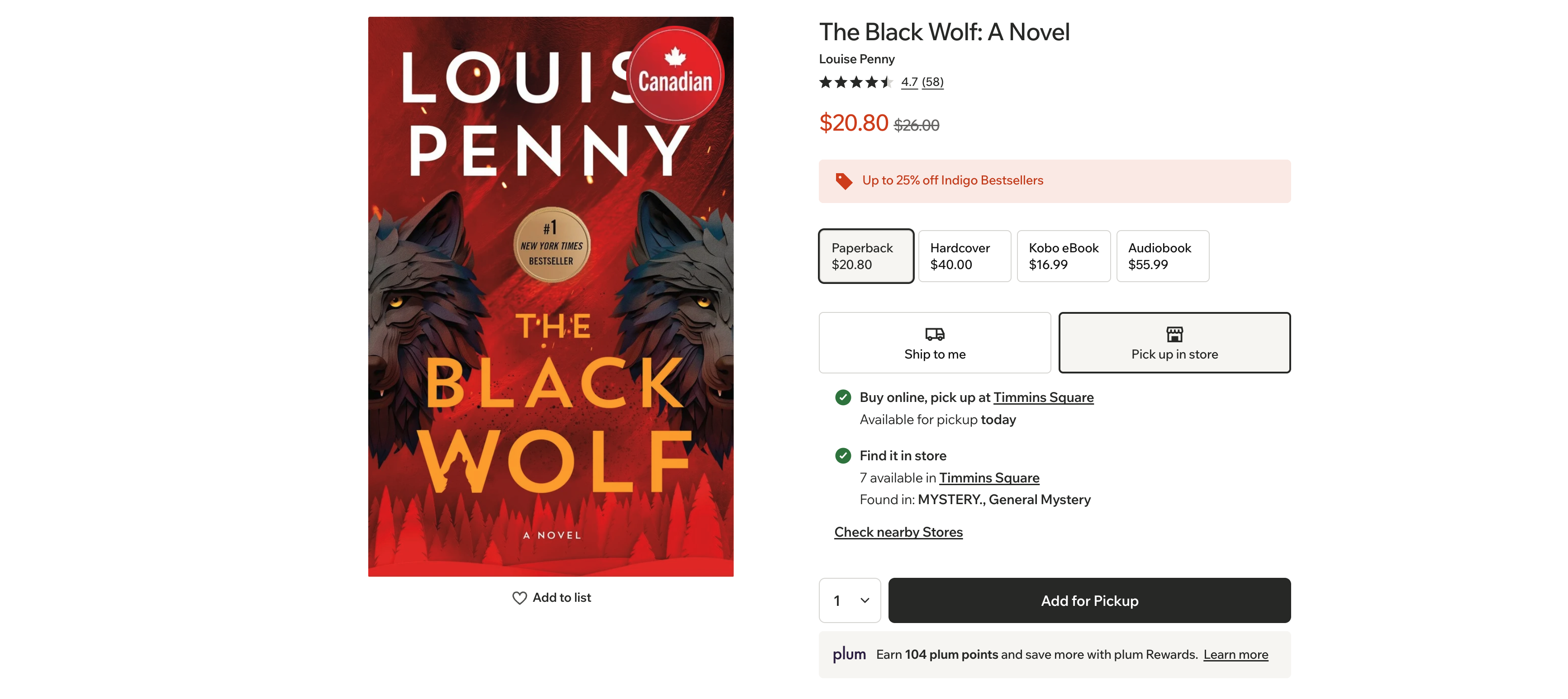Switch to Ship to me delivery

click(x=934, y=343)
